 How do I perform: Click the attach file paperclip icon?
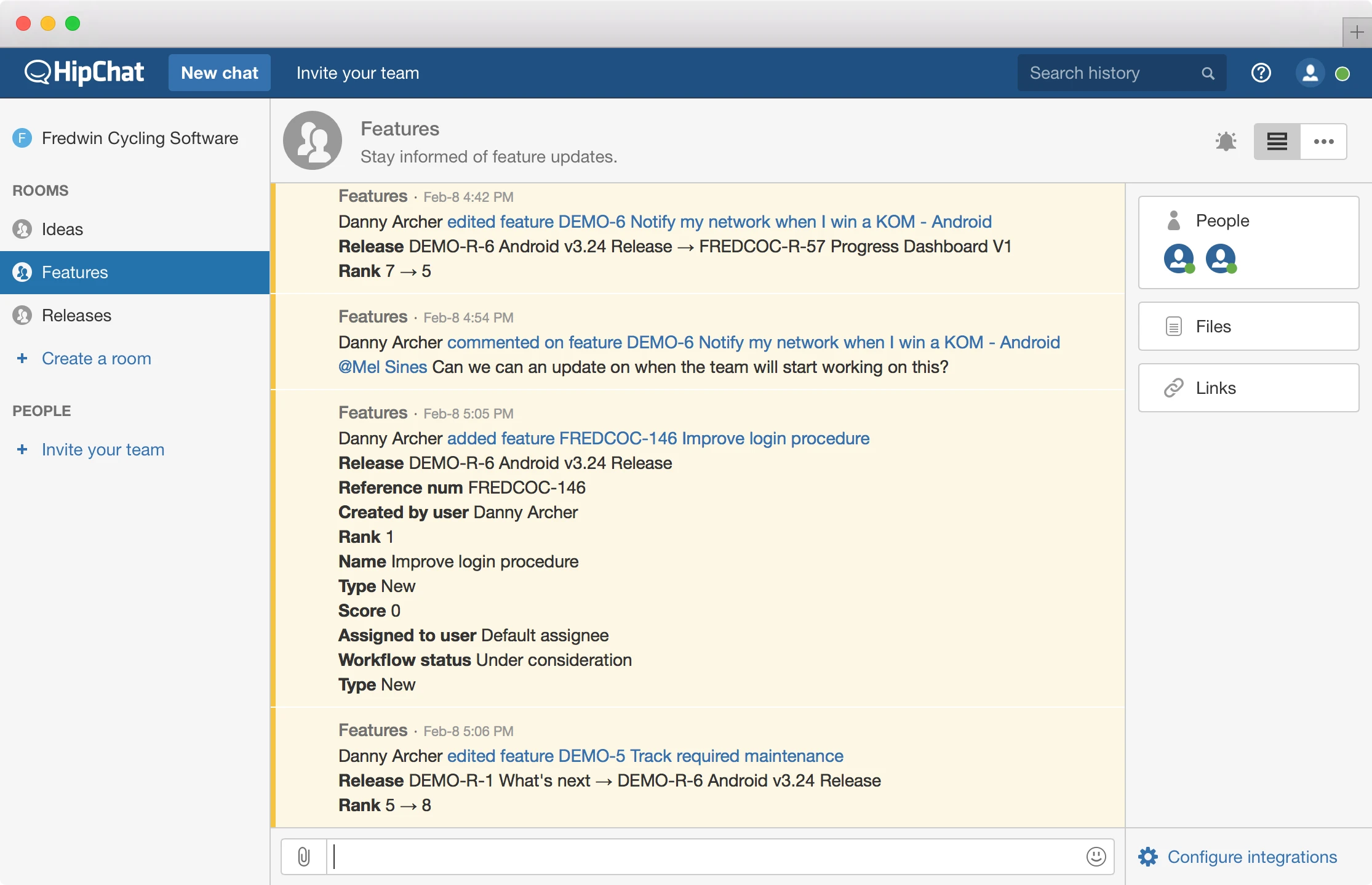tap(304, 856)
